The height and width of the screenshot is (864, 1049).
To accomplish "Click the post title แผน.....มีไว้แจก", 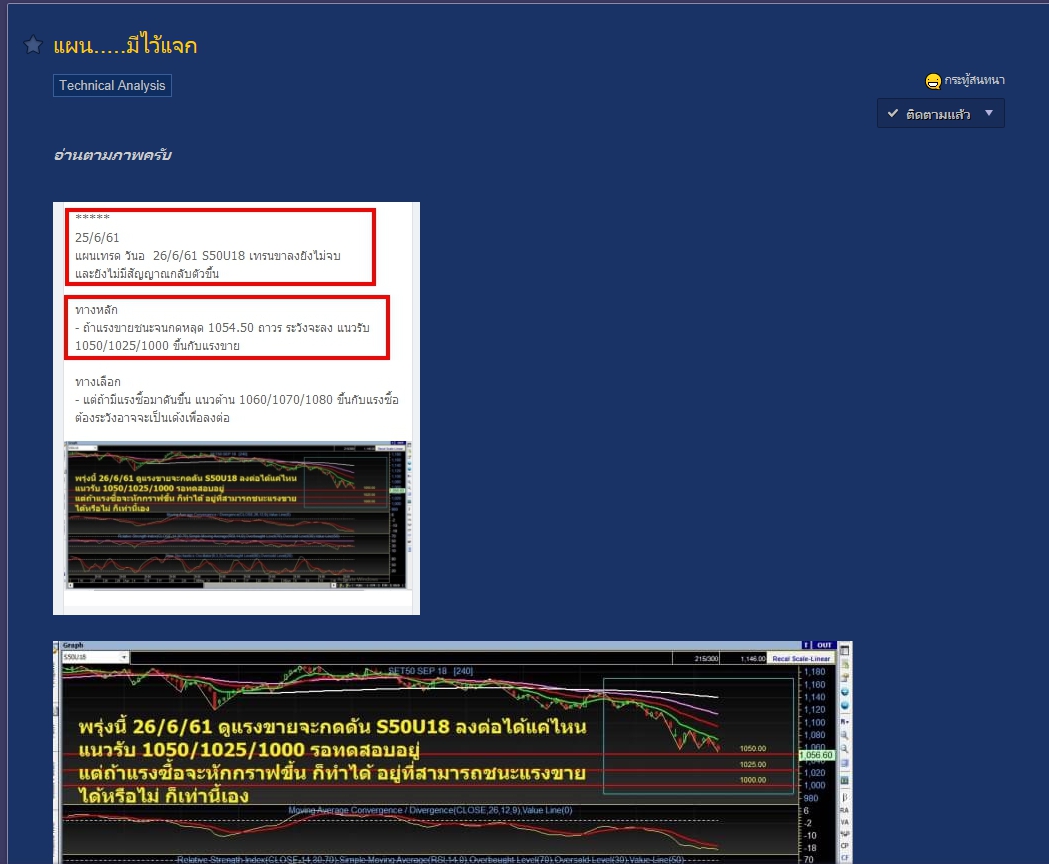I will tap(125, 46).
